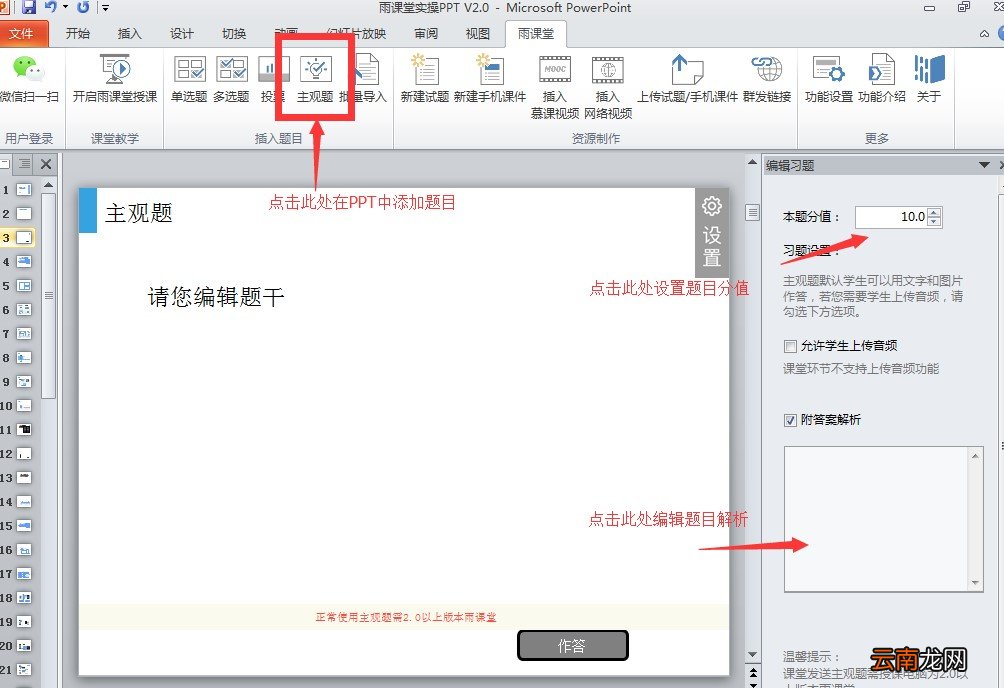
Task: Insert MOOC video (插入慕课视频)
Action: pyautogui.click(x=555, y=87)
